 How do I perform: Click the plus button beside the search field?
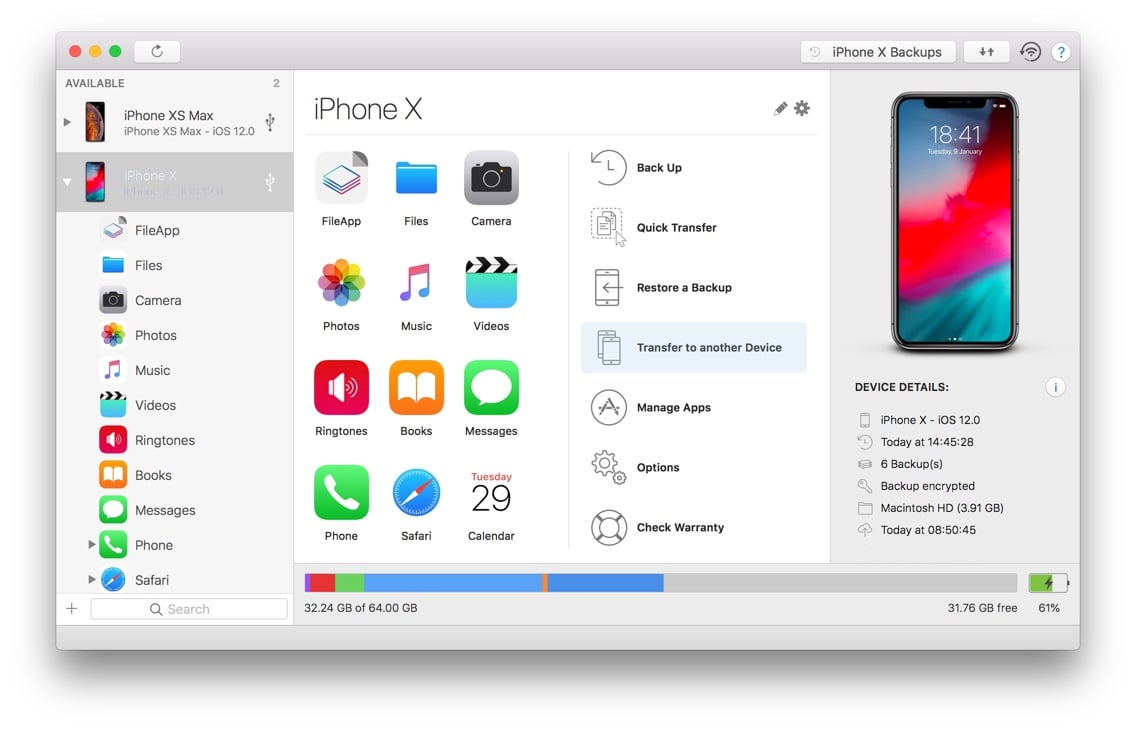[72, 608]
